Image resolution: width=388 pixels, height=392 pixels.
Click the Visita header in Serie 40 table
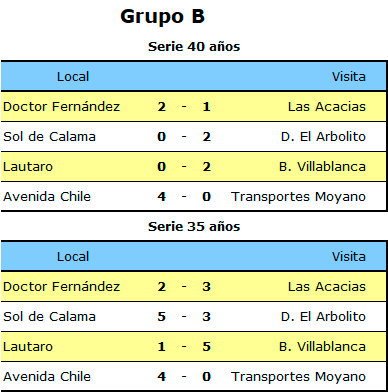pyautogui.click(x=349, y=77)
